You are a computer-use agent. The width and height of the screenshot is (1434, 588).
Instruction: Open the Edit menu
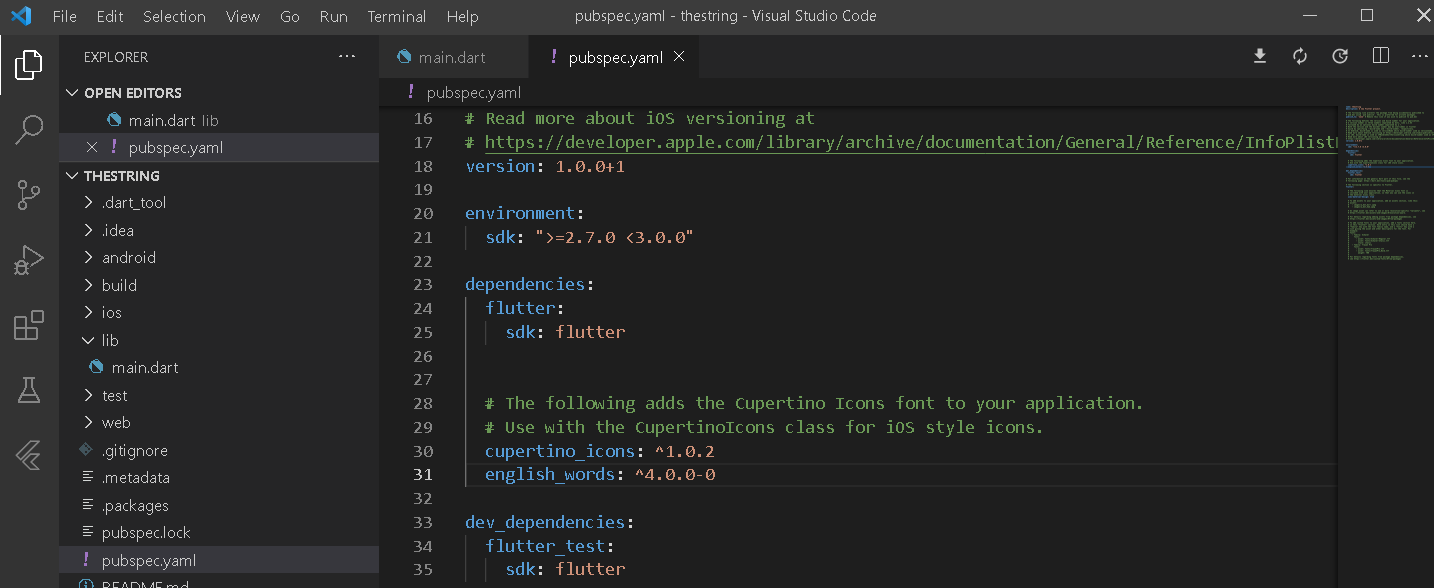tap(110, 17)
